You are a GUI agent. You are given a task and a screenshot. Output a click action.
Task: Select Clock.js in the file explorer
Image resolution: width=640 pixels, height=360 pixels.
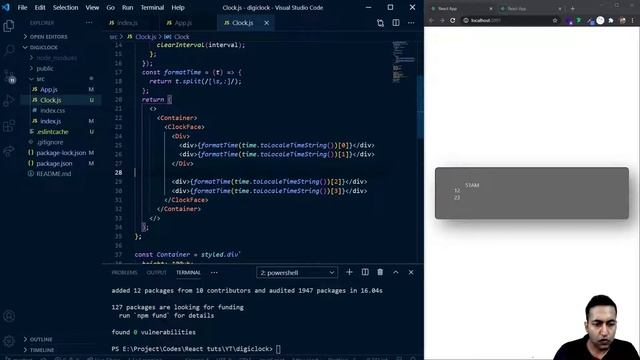point(51,100)
